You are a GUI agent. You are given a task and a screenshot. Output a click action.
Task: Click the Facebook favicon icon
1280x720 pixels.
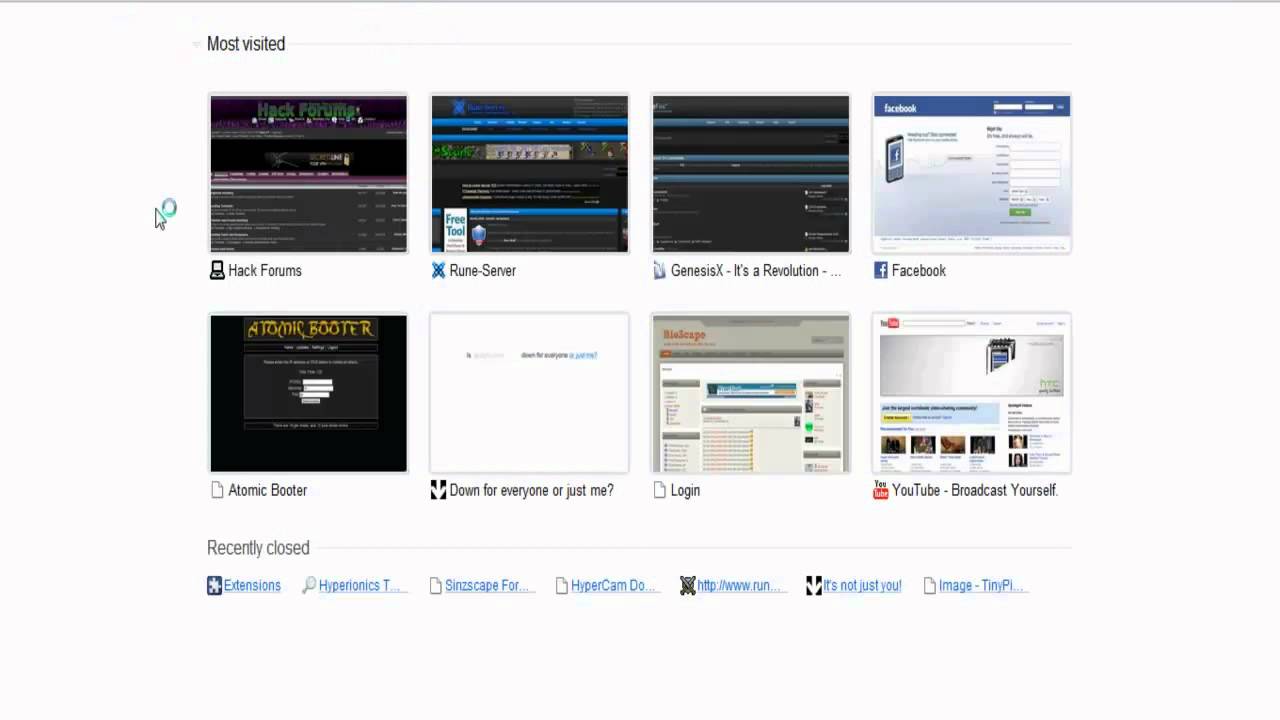[880, 270]
